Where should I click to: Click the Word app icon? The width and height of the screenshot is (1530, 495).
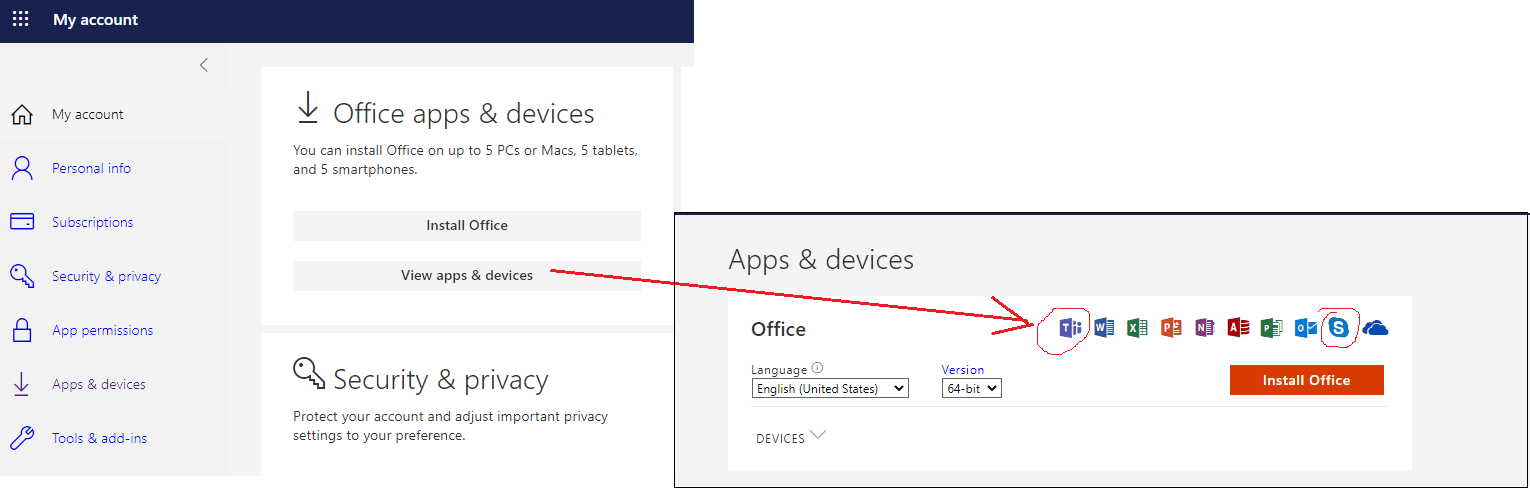[x=1104, y=328]
